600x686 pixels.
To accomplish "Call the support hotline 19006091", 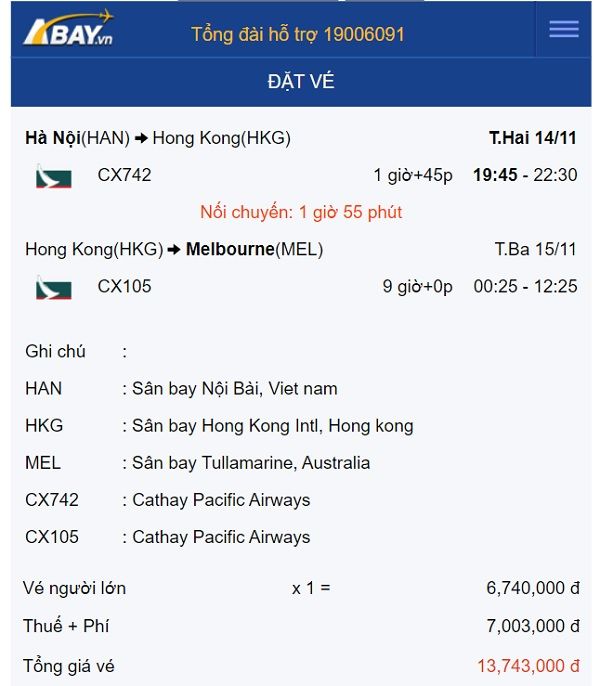I will tap(298, 34).
